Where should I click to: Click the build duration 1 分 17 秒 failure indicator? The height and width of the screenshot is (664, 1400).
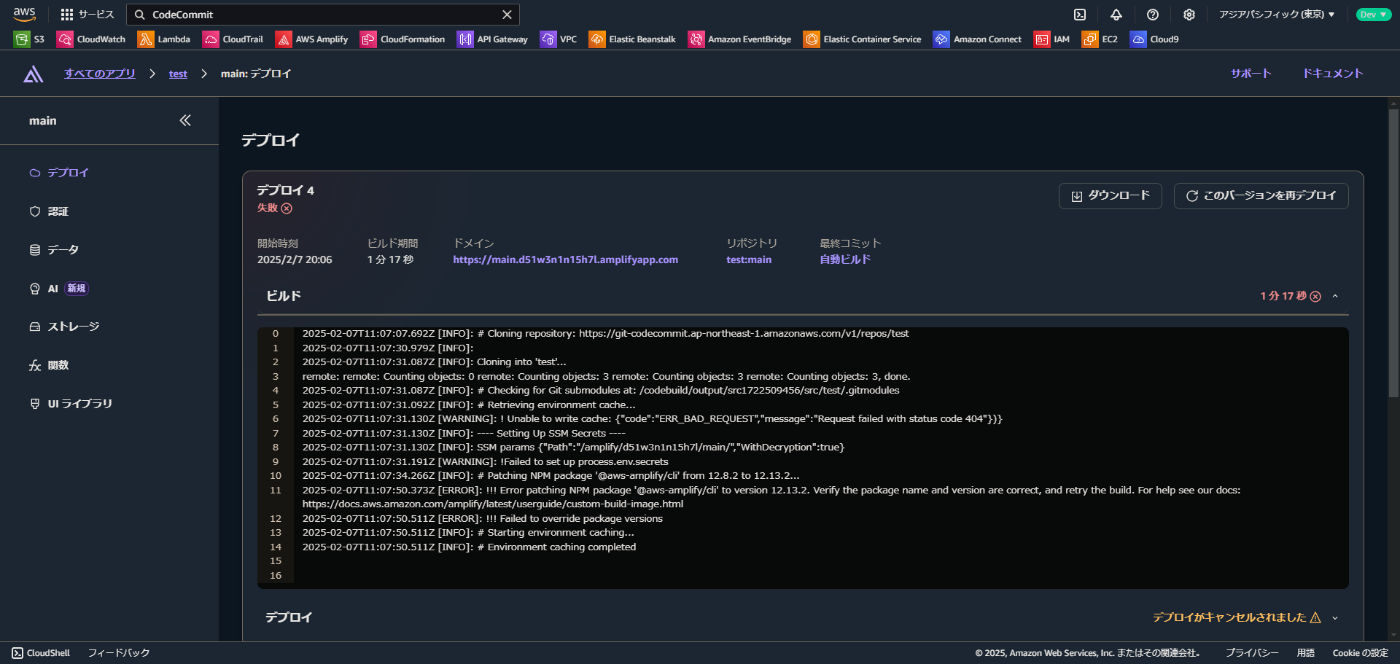[1291, 296]
